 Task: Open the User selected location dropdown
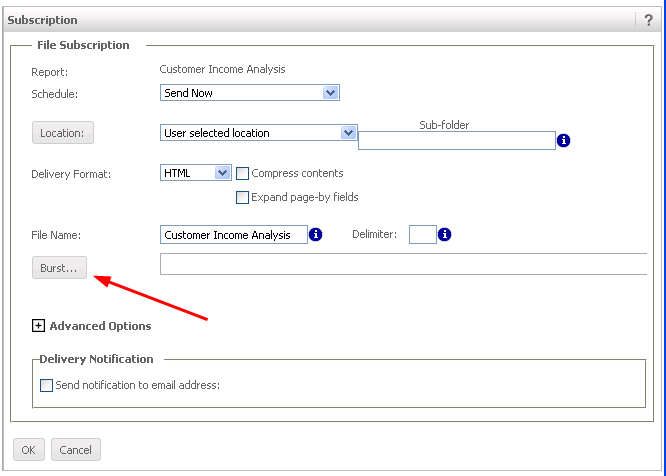click(259, 132)
